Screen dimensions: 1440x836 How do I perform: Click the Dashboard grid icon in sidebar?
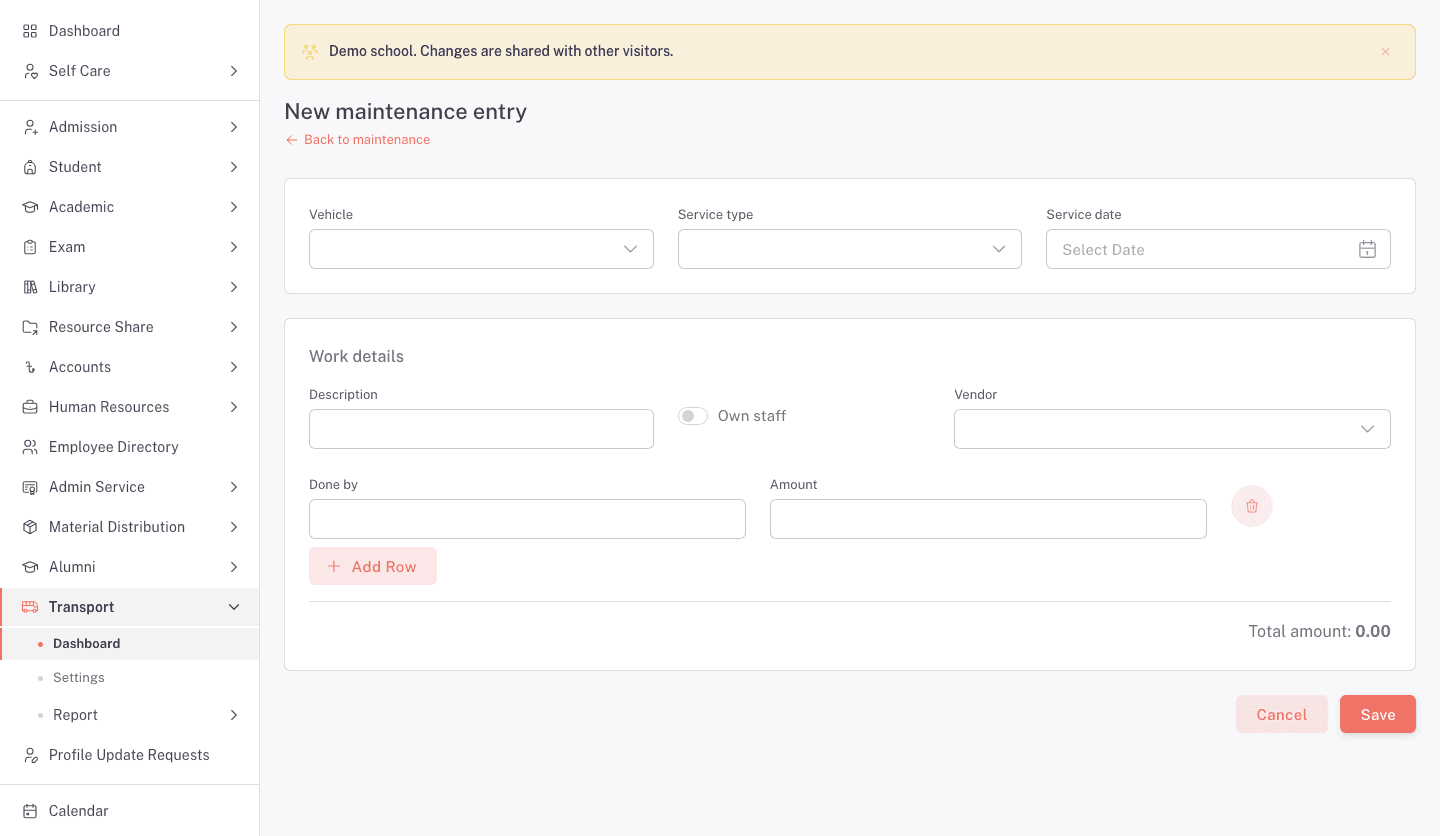click(x=30, y=31)
